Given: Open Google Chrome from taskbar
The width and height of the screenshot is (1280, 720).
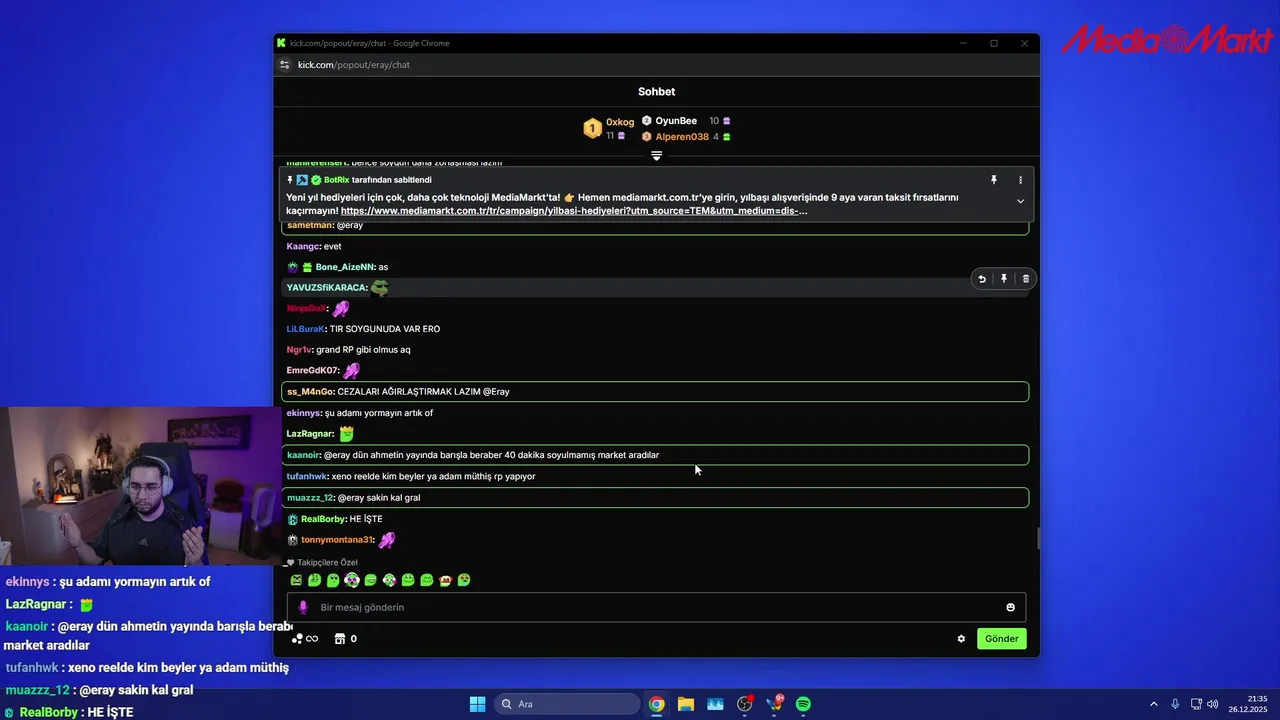Looking at the screenshot, I should (x=656, y=704).
